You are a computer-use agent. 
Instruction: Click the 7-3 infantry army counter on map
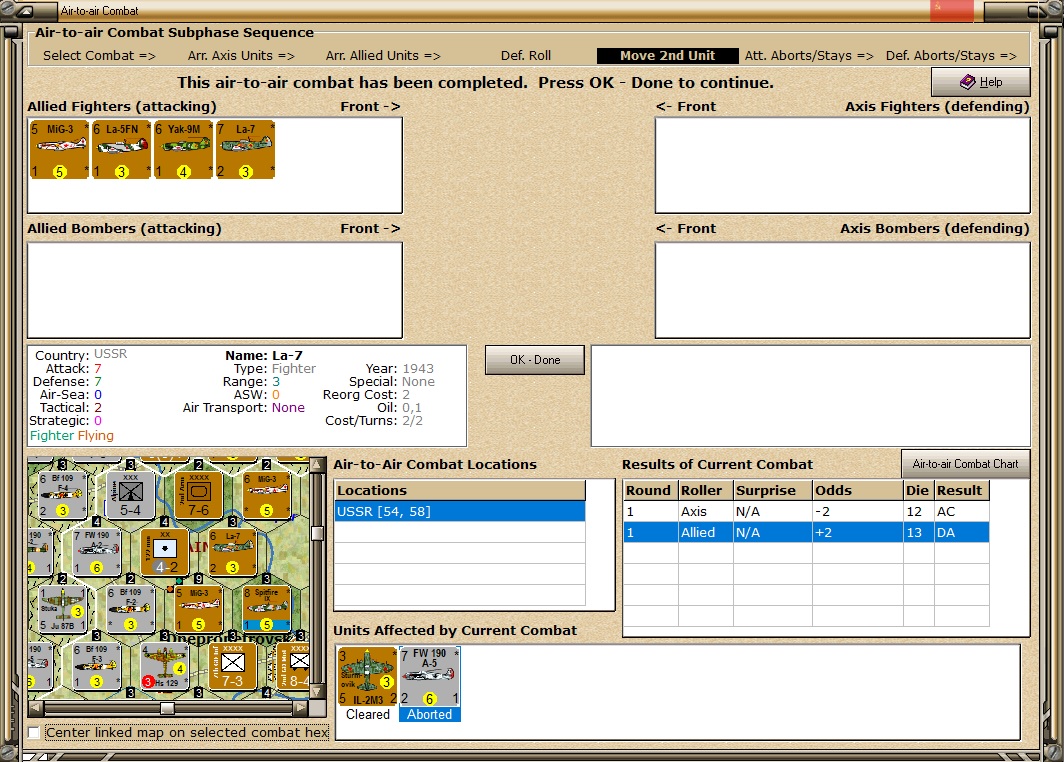click(232, 666)
